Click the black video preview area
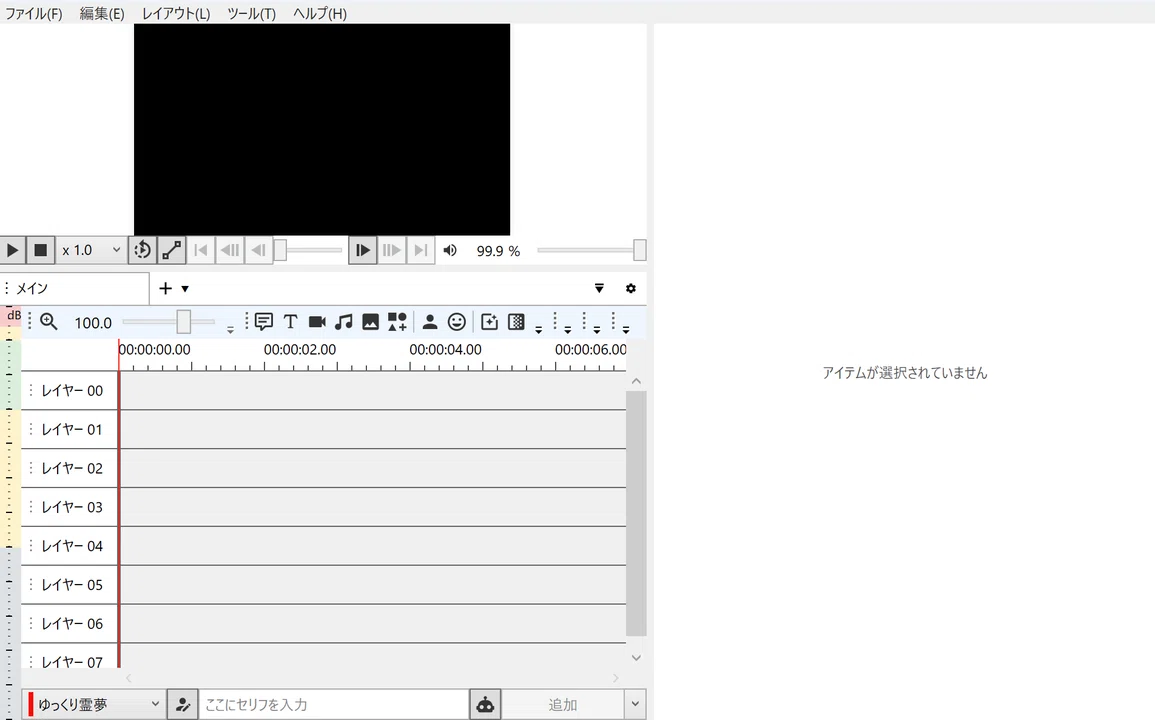The height and width of the screenshot is (720, 1155). point(322,130)
